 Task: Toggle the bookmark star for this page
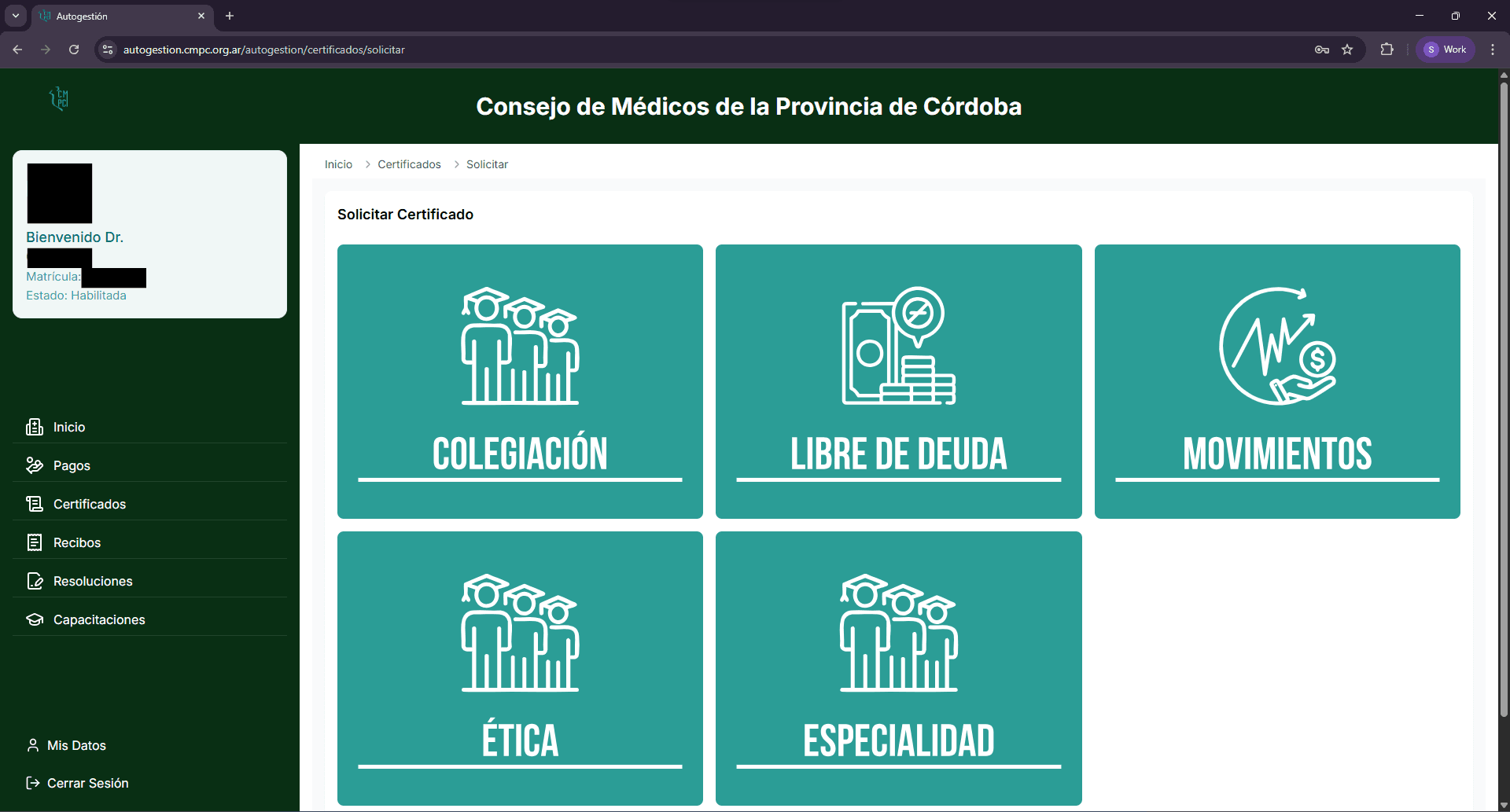[1348, 49]
